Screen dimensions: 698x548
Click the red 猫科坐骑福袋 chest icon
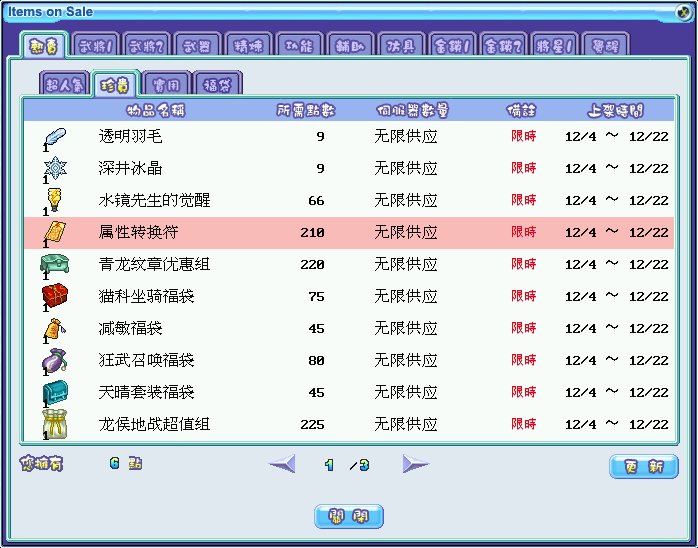coord(54,297)
